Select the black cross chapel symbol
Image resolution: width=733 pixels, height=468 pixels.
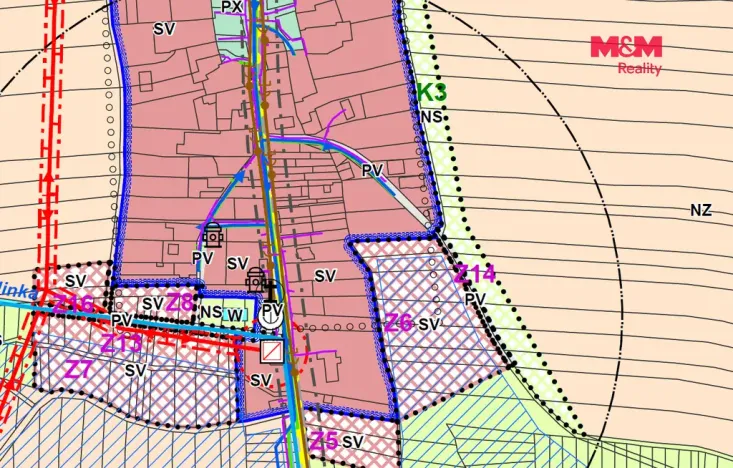[x=270, y=290]
